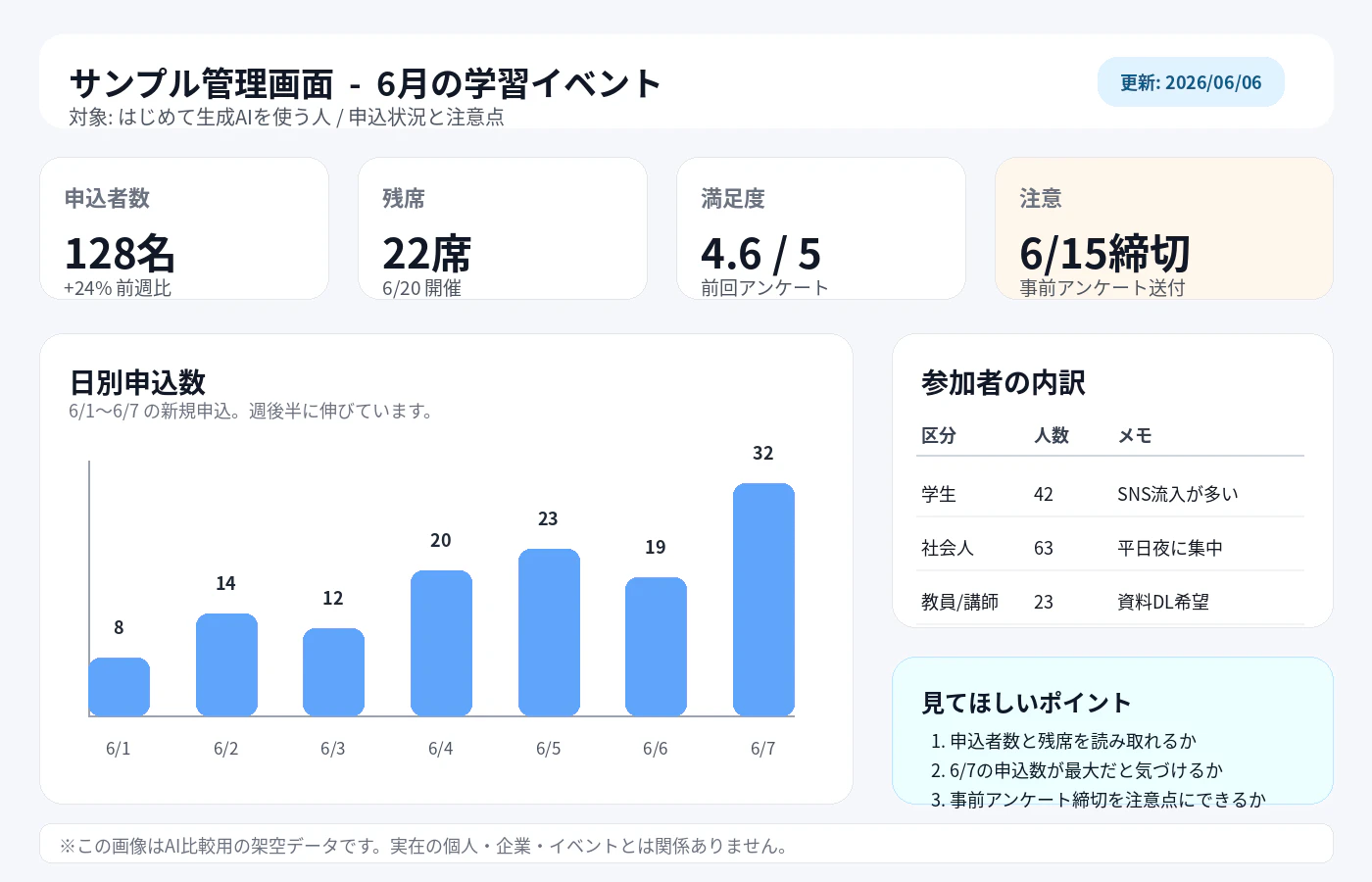Open the 満足度 card showing 4.6 / 5
Viewport: 1372px width, 882px height.
[x=821, y=228]
